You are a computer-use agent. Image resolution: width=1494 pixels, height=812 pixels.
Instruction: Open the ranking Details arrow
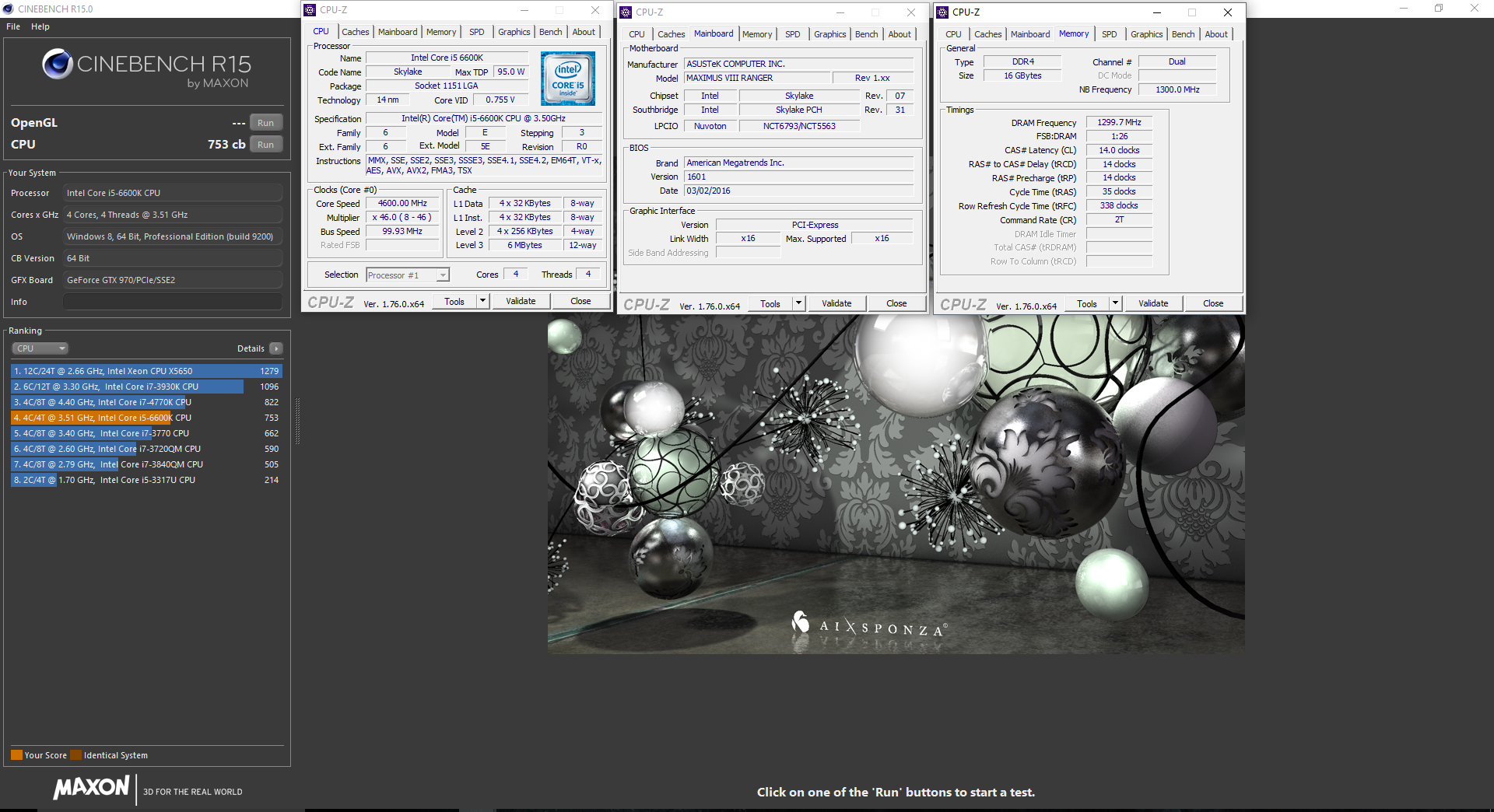tap(276, 348)
